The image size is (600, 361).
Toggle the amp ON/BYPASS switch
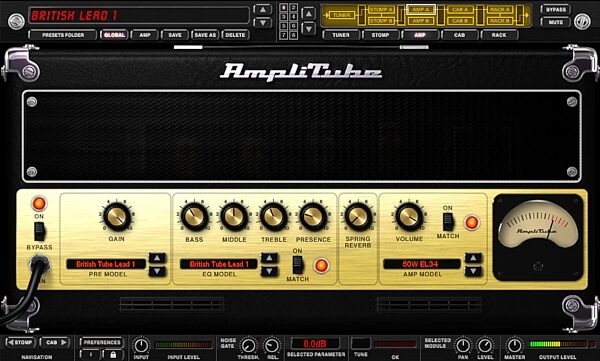(39, 231)
